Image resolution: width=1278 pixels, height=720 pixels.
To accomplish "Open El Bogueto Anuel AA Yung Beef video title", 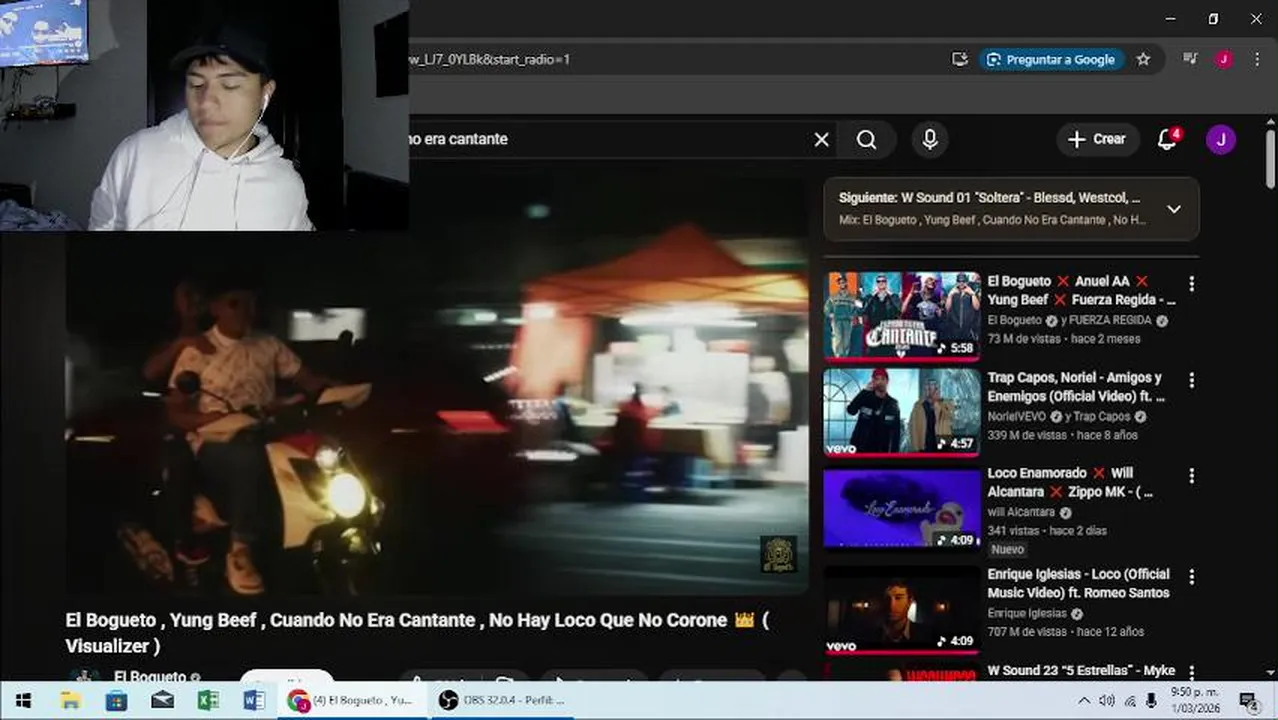I will (1082, 291).
